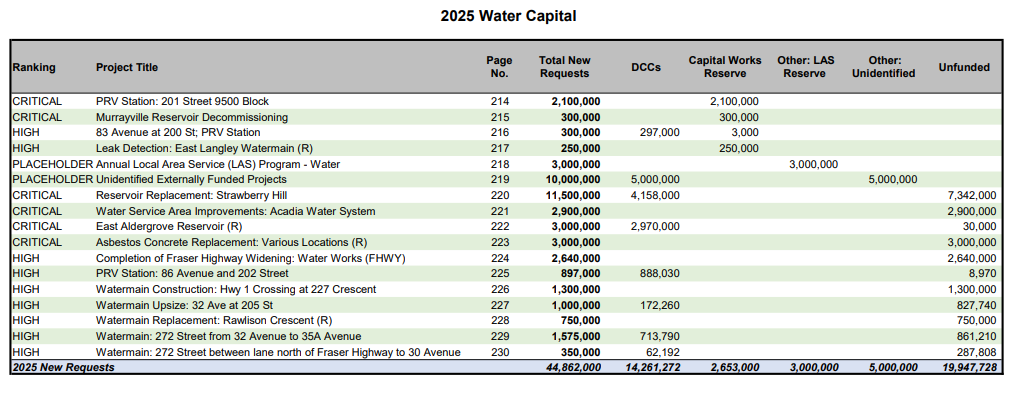
Task: Click the Unfunded column header
Action: (964, 67)
